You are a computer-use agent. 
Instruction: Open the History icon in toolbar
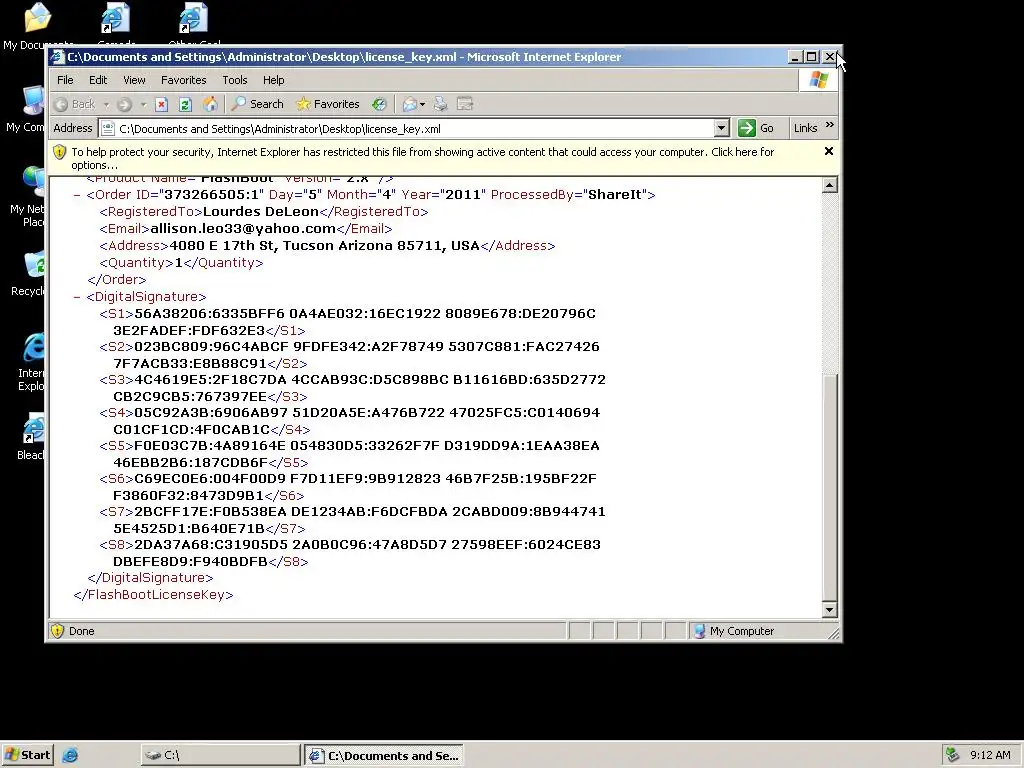click(x=379, y=104)
